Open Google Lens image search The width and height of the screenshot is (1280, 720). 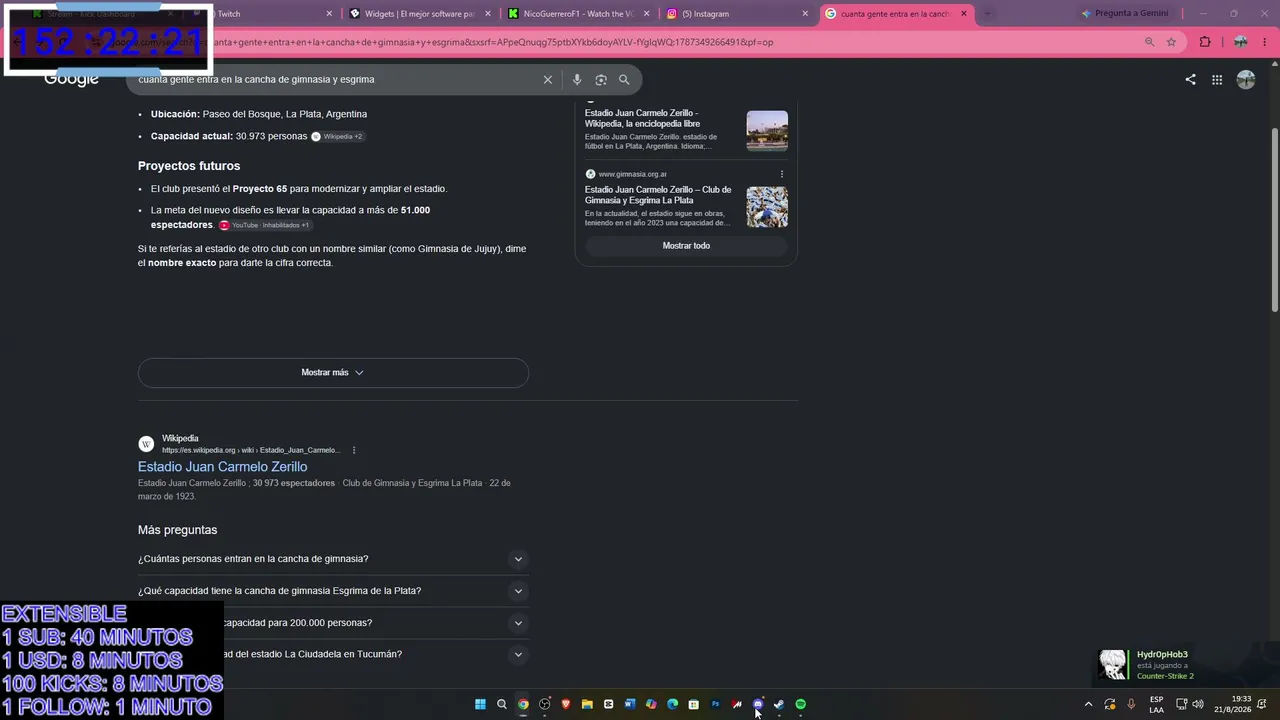pos(601,80)
